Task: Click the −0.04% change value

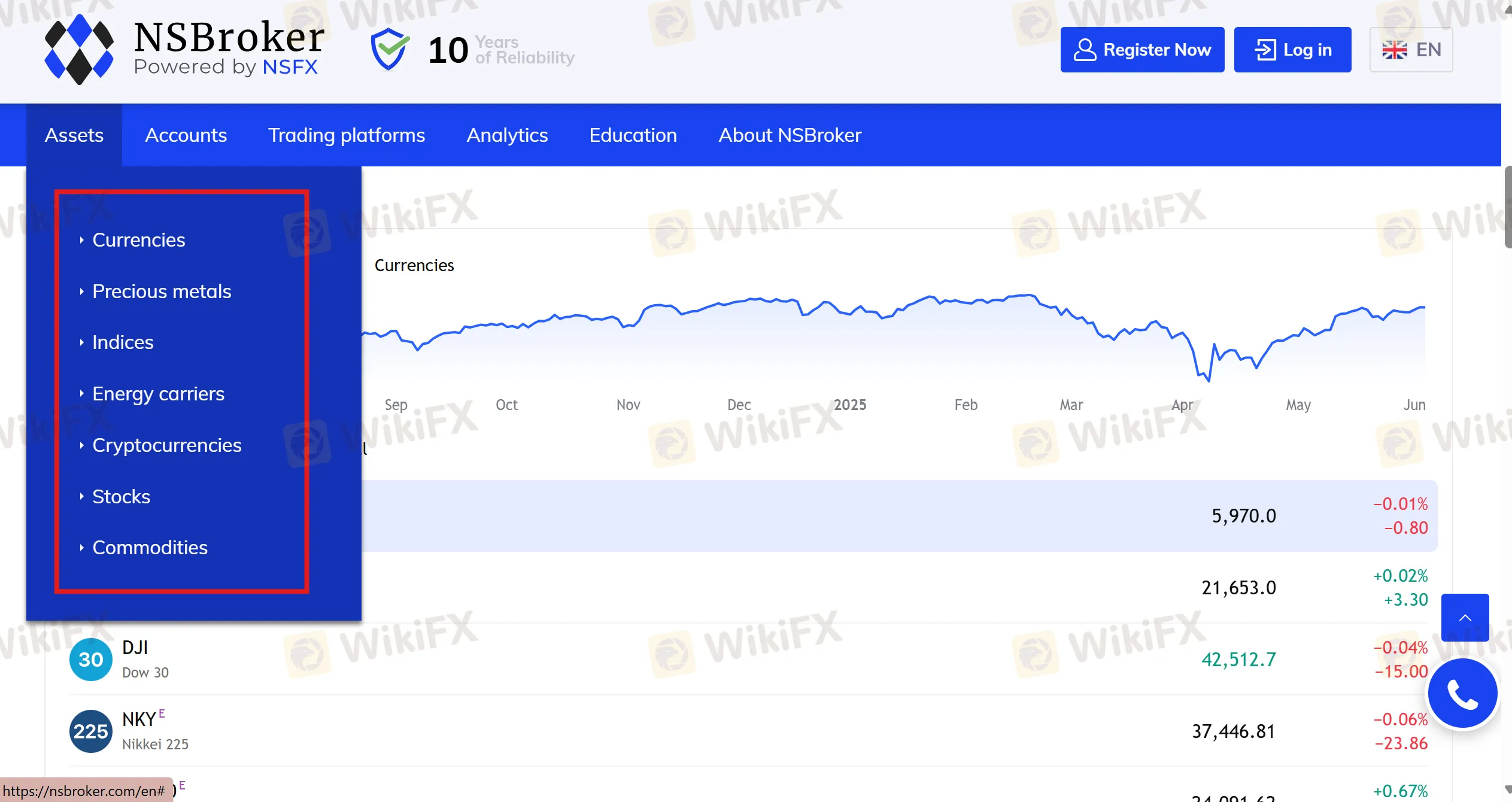Action: (x=1401, y=648)
